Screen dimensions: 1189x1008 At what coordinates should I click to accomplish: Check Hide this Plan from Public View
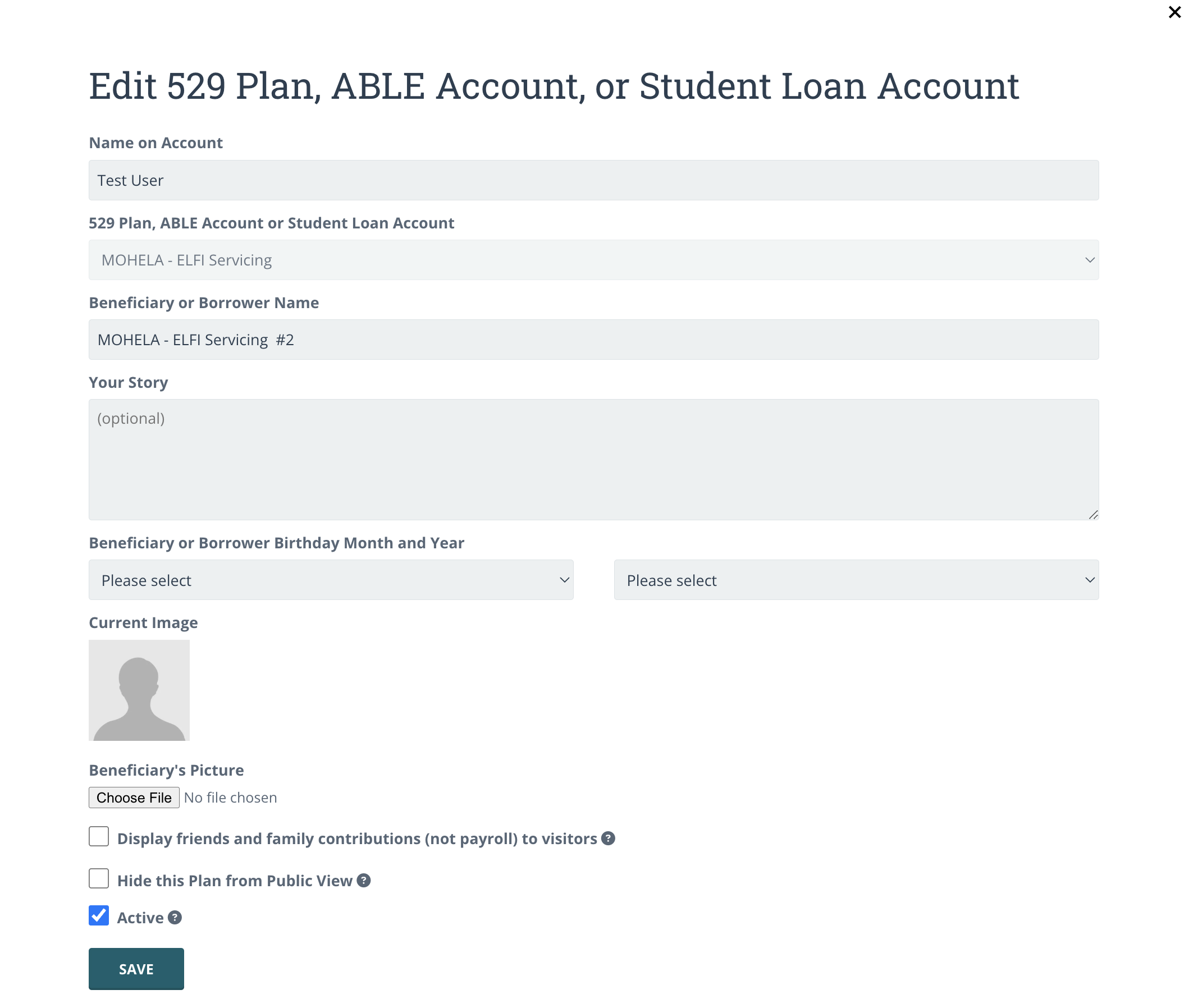point(99,879)
